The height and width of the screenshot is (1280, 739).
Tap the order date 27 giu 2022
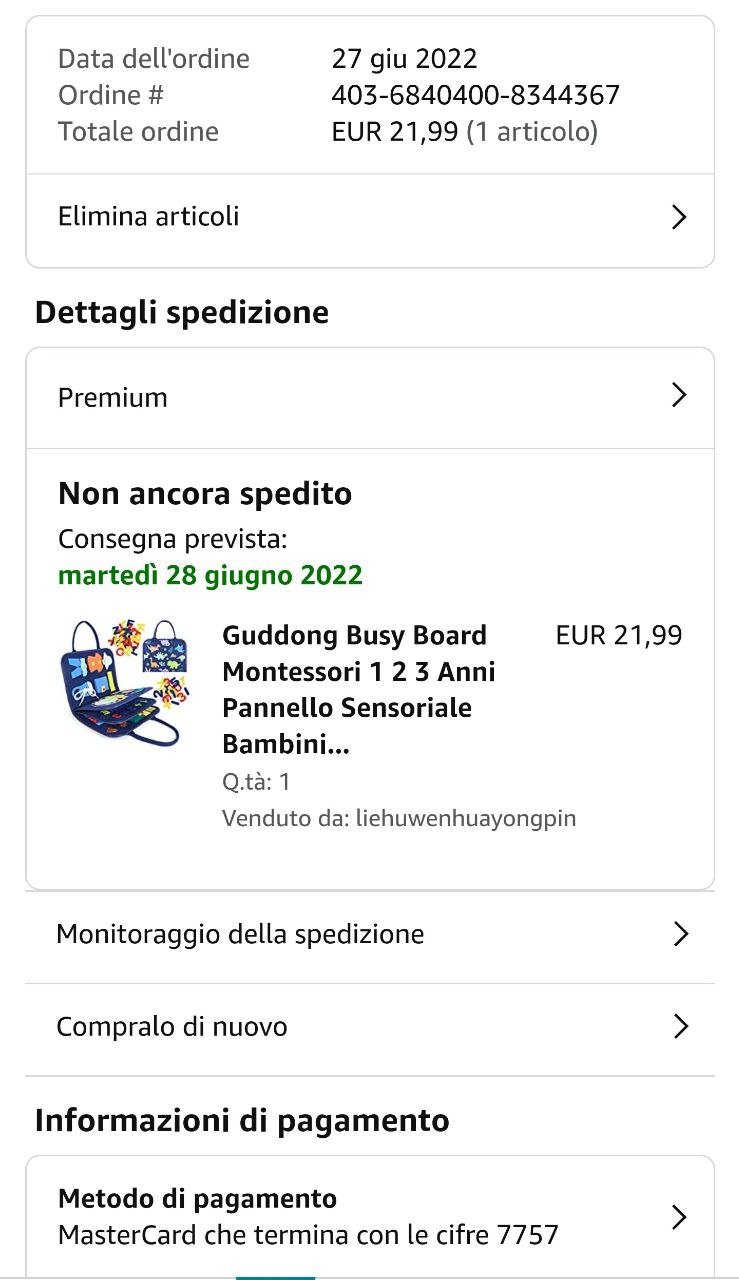click(x=404, y=58)
